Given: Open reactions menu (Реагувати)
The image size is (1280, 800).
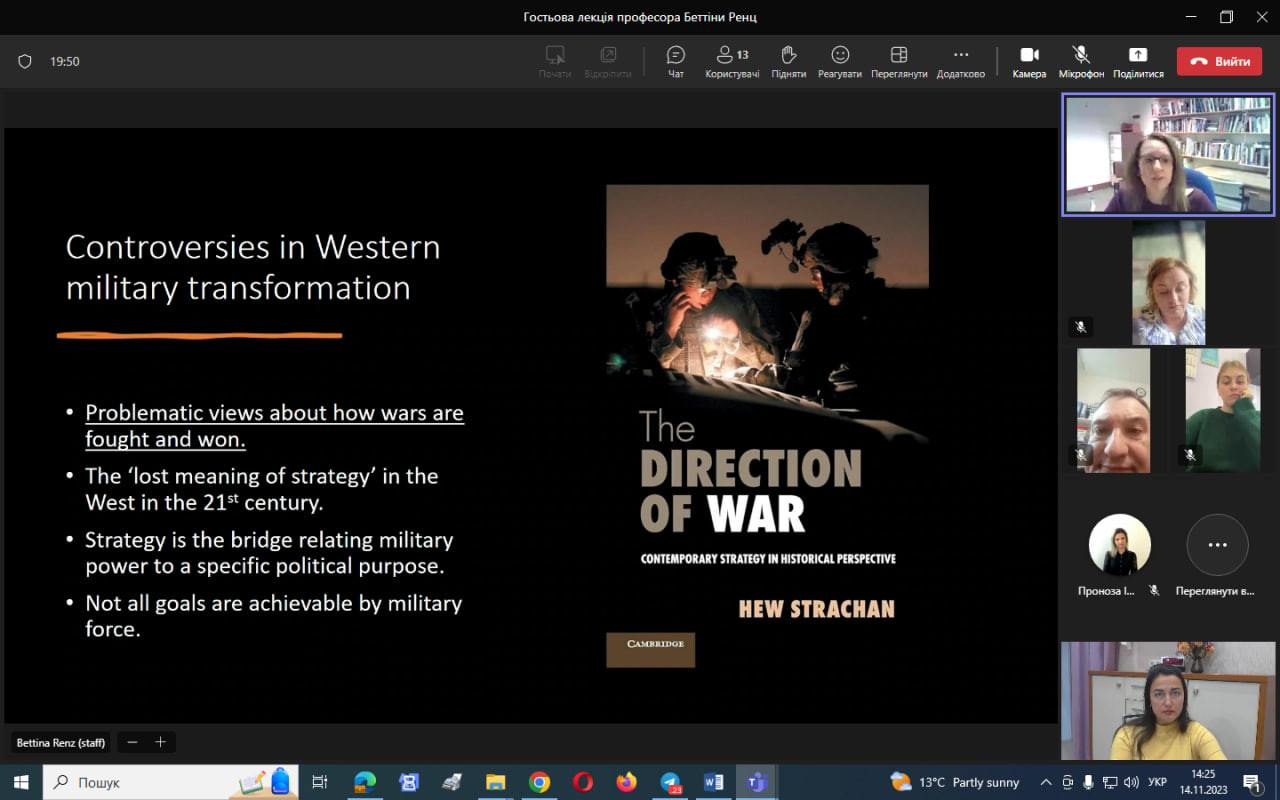Looking at the screenshot, I should click(839, 61).
